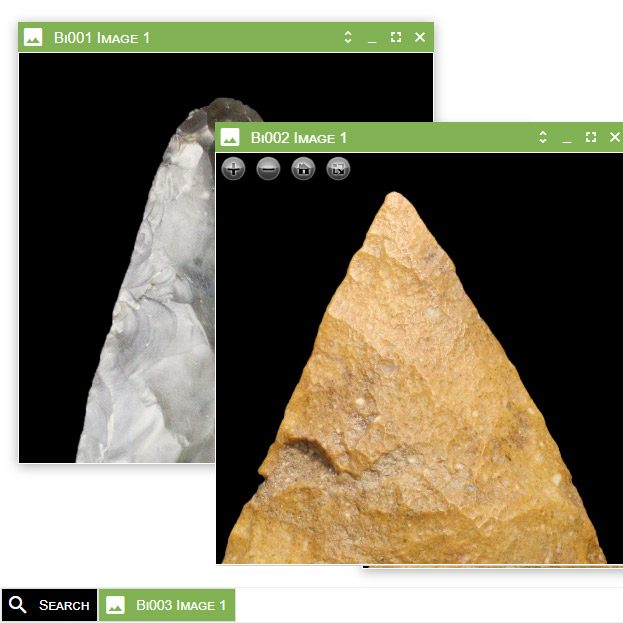Click the picture icon in Bi001 title bar
This screenshot has width=623, height=623.
click(33, 38)
